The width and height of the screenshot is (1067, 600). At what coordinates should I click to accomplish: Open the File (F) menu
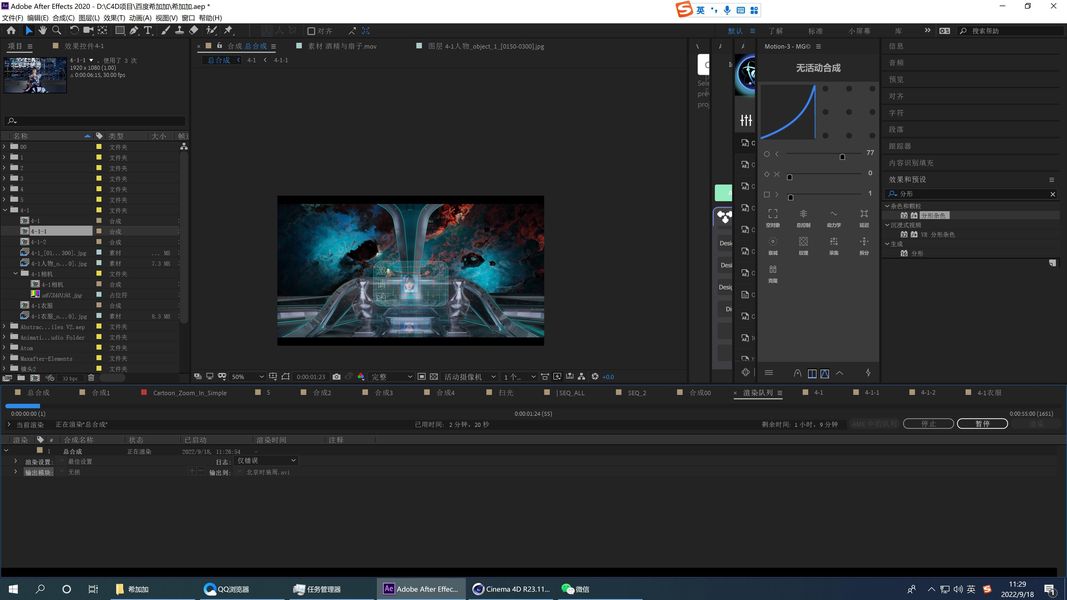click(12, 18)
